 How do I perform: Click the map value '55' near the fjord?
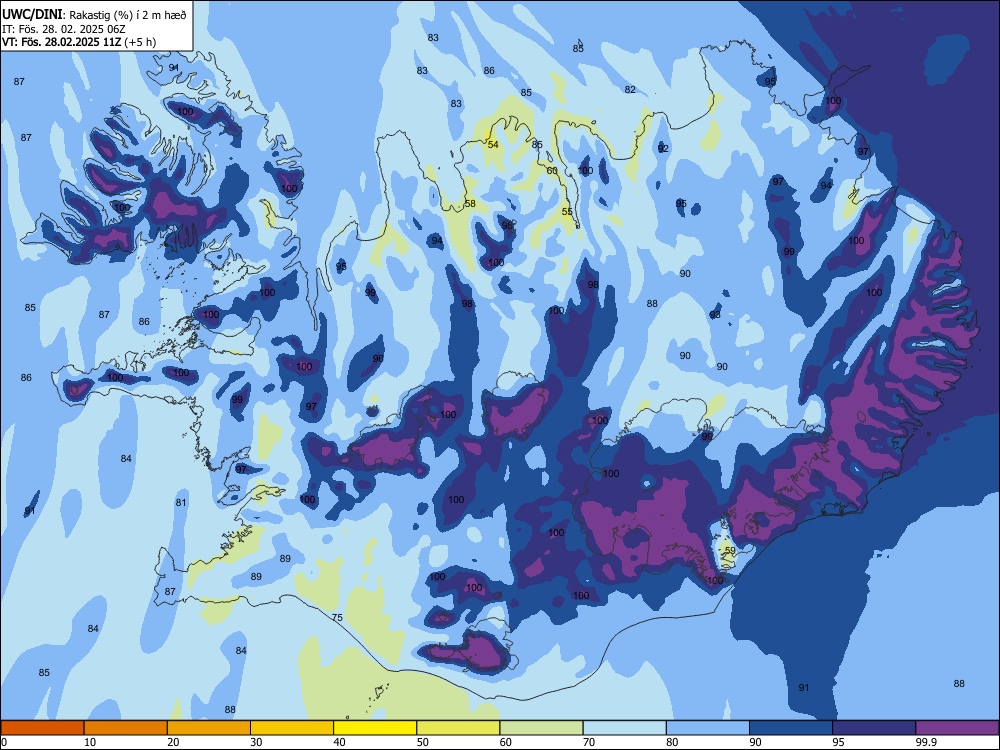pyautogui.click(x=567, y=212)
